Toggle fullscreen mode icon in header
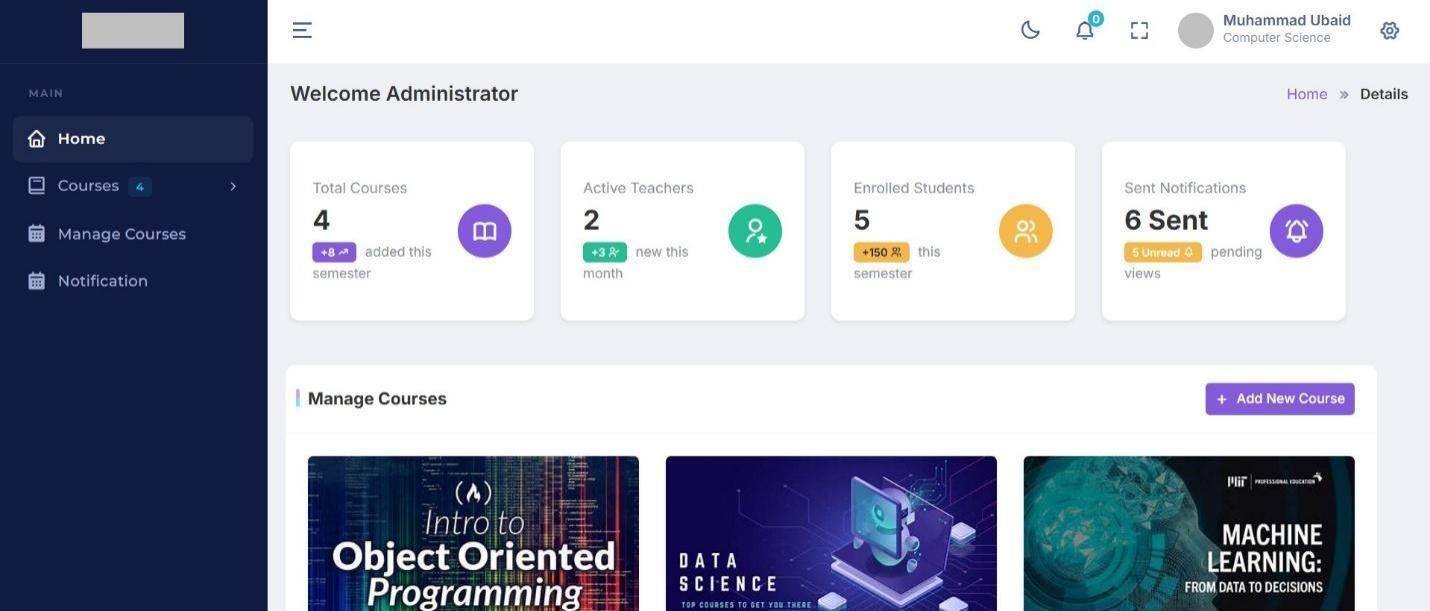Viewport: 1430px width, 611px height. (x=1139, y=30)
